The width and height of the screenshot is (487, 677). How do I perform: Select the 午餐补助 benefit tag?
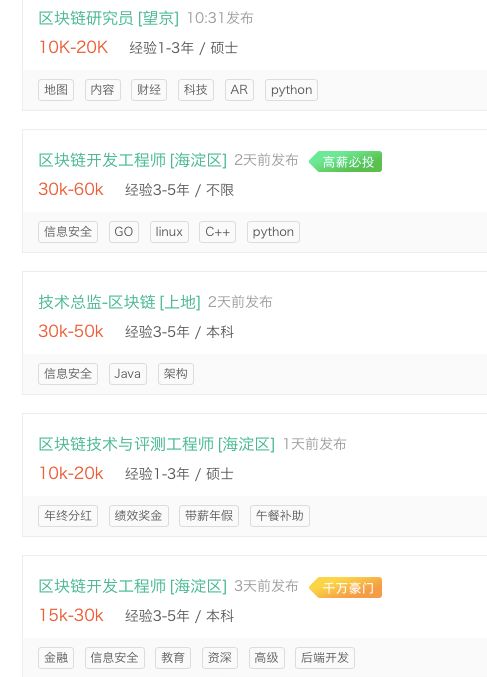(x=280, y=516)
